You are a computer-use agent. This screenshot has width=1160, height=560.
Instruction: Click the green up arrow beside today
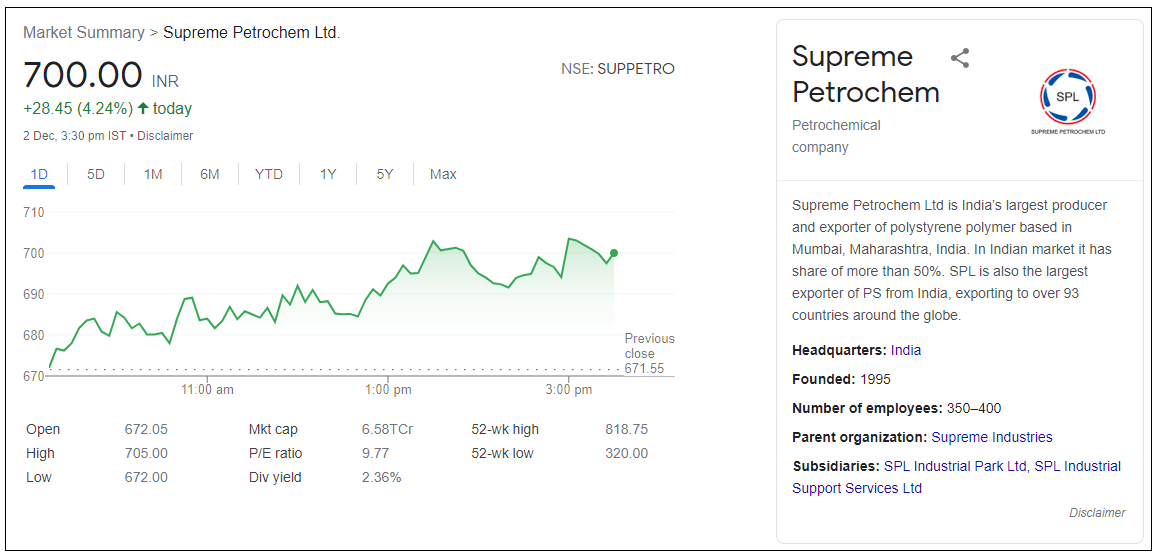[144, 109]
